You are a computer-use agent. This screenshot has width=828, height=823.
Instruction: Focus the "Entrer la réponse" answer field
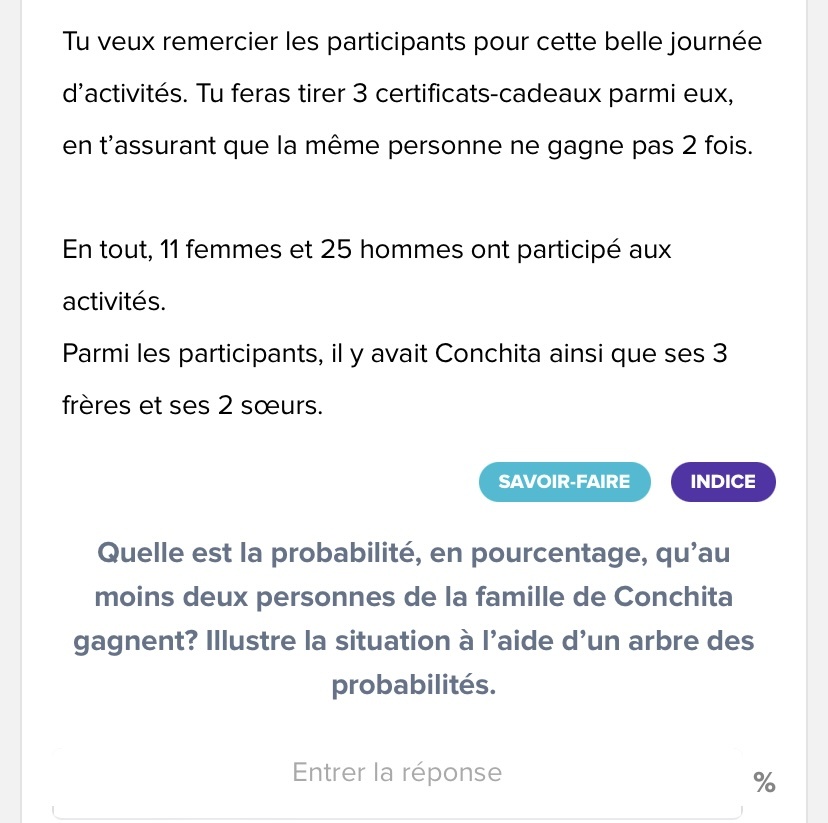click(x=397, y=773)
